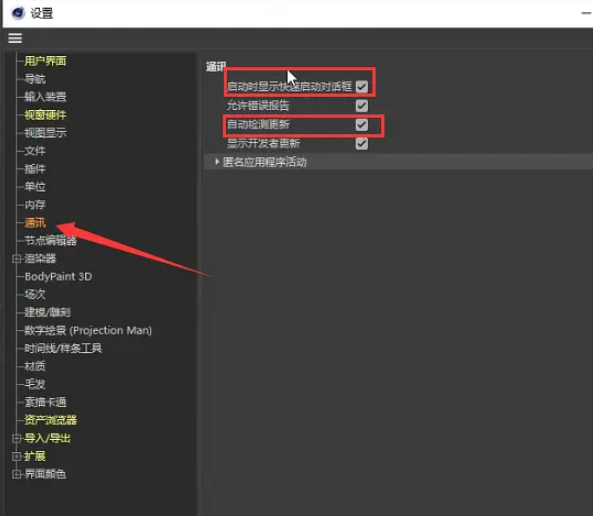Select 扩展 category label

pos(35,456)
